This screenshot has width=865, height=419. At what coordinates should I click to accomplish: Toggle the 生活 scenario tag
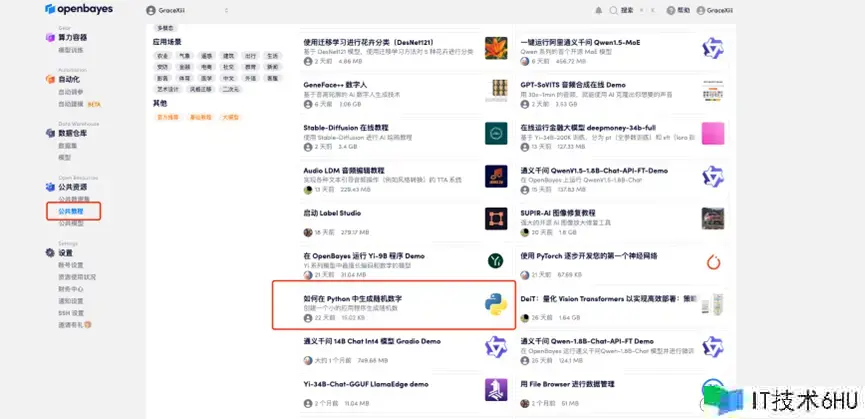273,56
